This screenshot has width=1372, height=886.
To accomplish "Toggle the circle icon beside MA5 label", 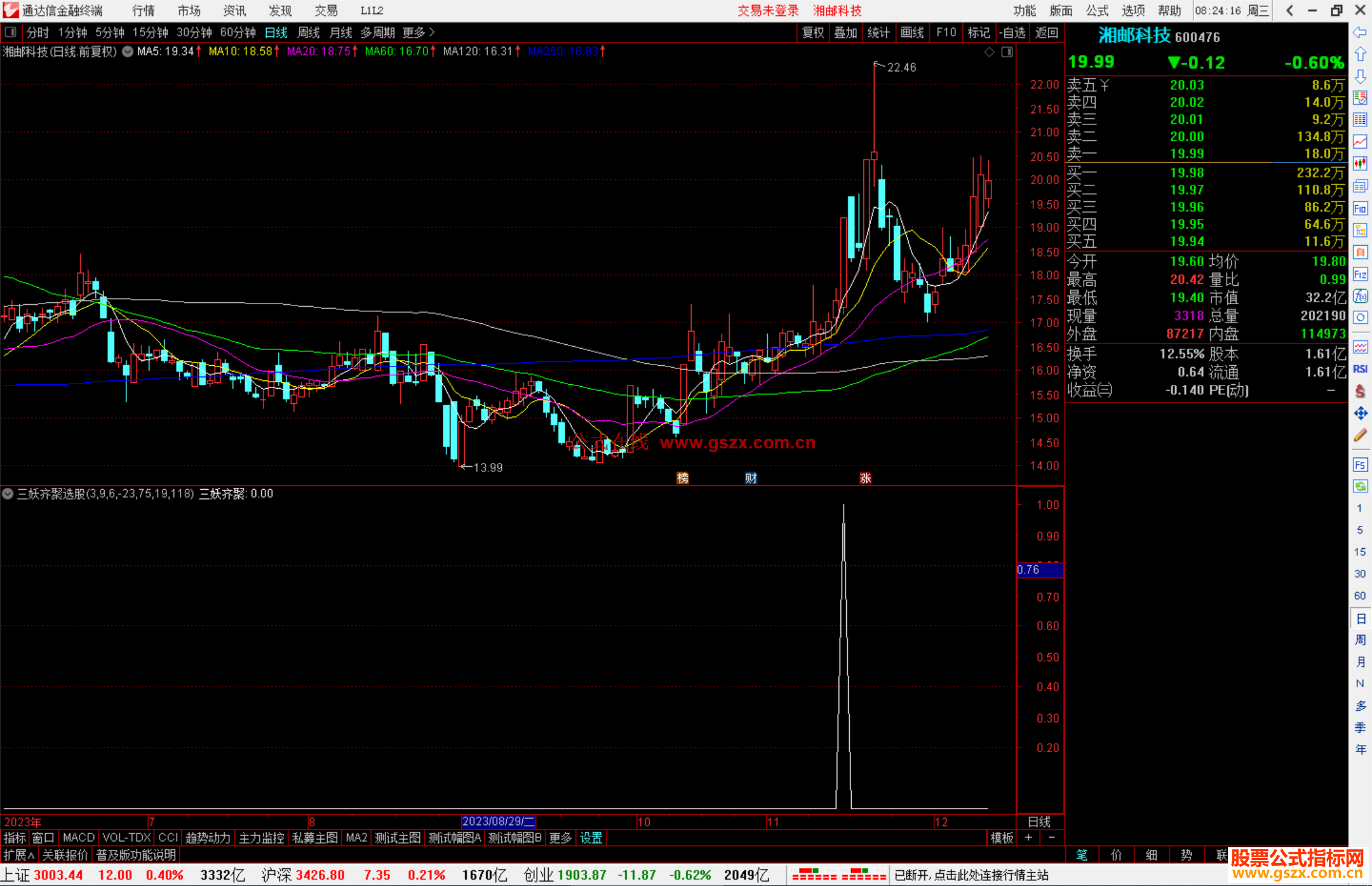I will (x=128, y=51).
